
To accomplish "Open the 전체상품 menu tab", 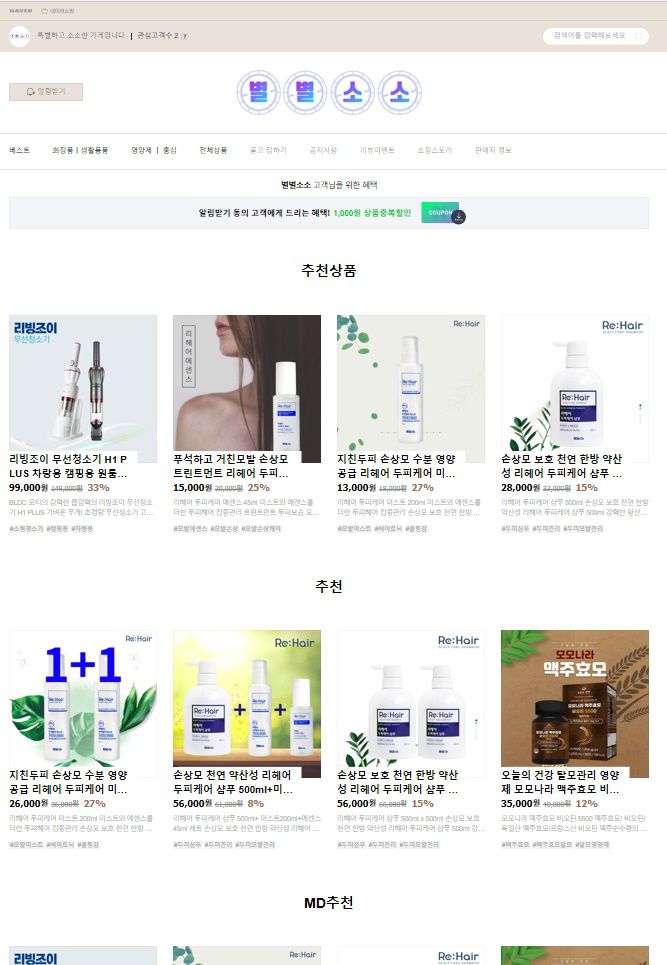I will pos(213,150).
